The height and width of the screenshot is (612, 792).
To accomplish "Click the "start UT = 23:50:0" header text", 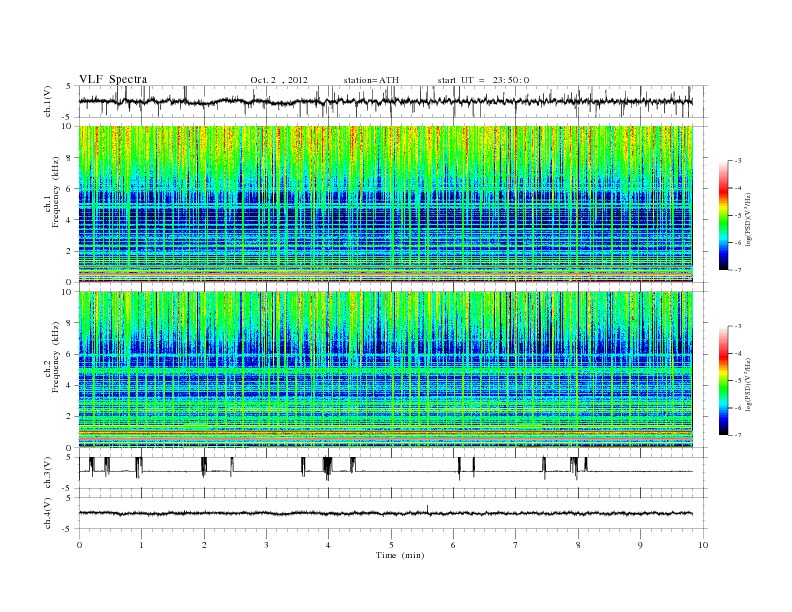I will [483, 80].
